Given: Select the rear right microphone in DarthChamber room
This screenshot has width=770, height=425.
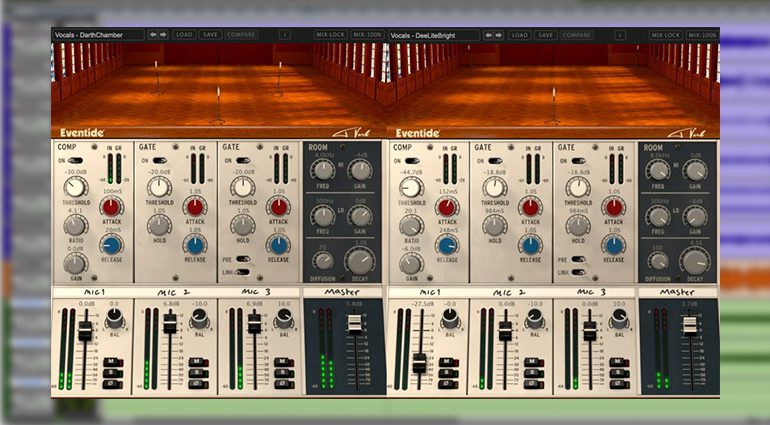Looking at the screenshot, I should point(279,79).
